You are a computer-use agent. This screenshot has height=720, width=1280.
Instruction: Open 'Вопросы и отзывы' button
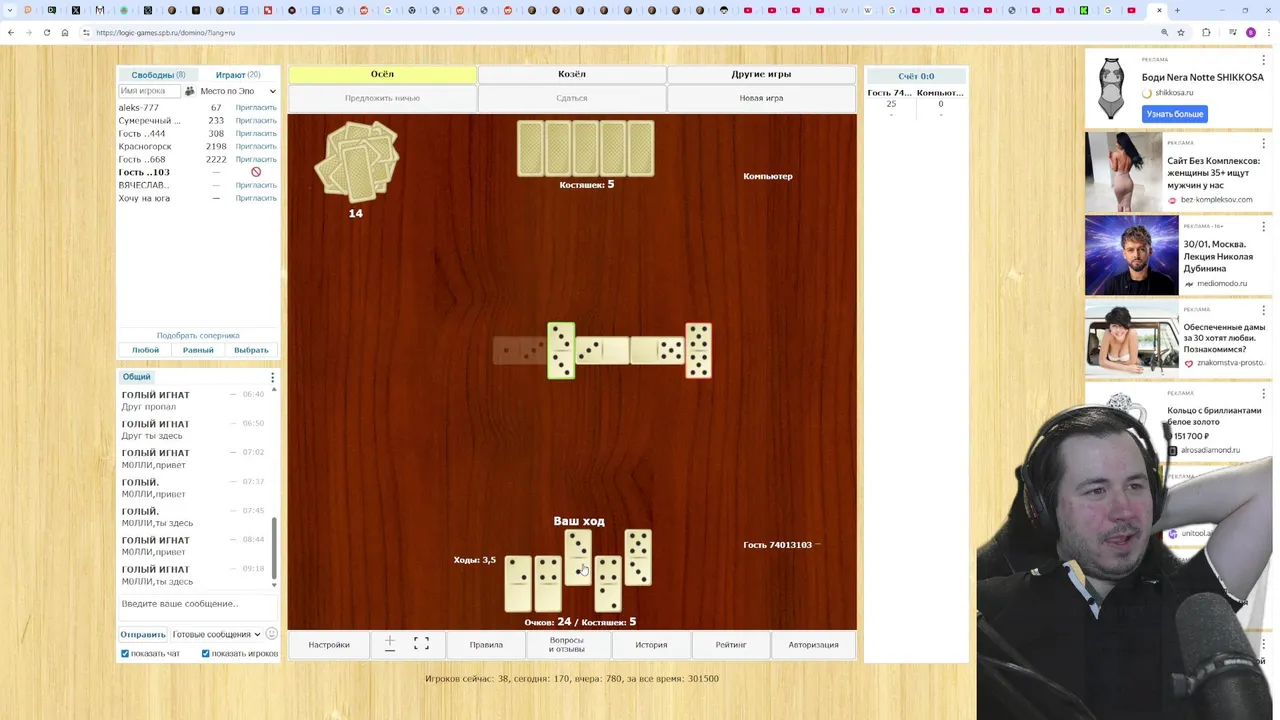(x=566, y=645)
